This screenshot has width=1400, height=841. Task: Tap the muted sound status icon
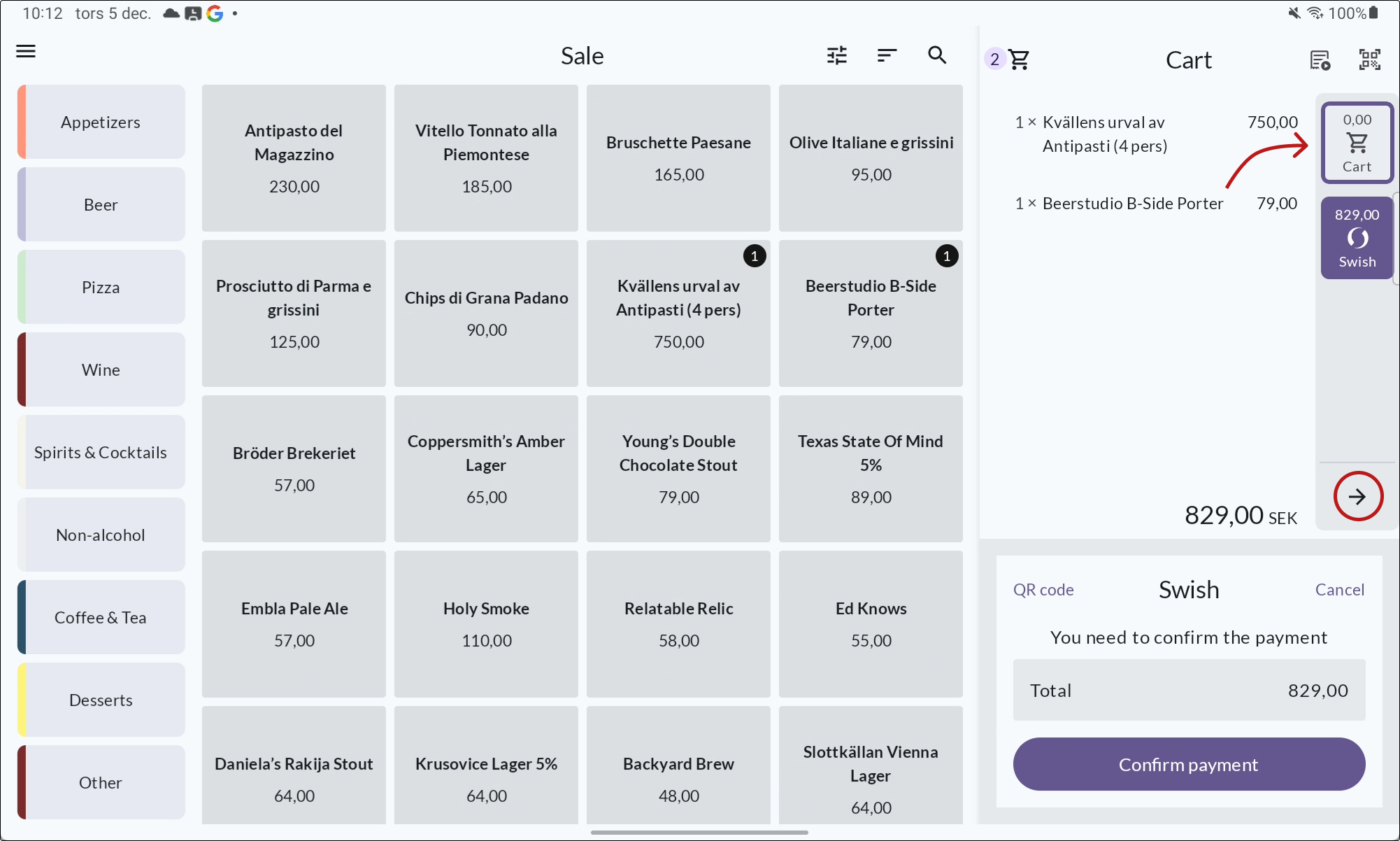[1294, 13]
